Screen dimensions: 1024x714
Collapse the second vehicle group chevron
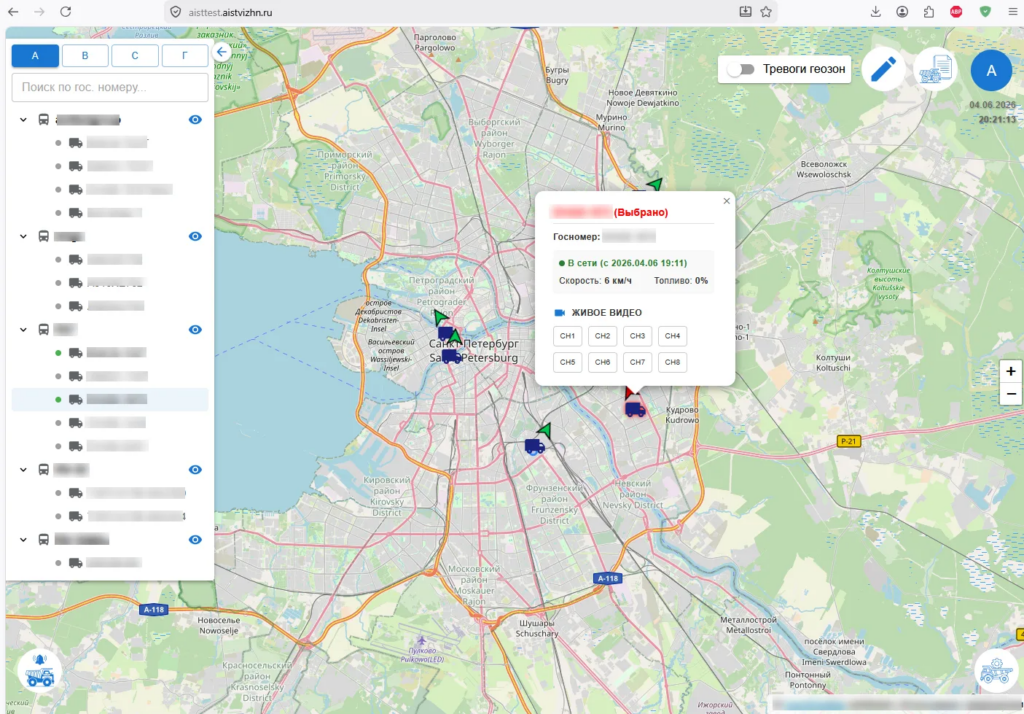pos(24,236)
